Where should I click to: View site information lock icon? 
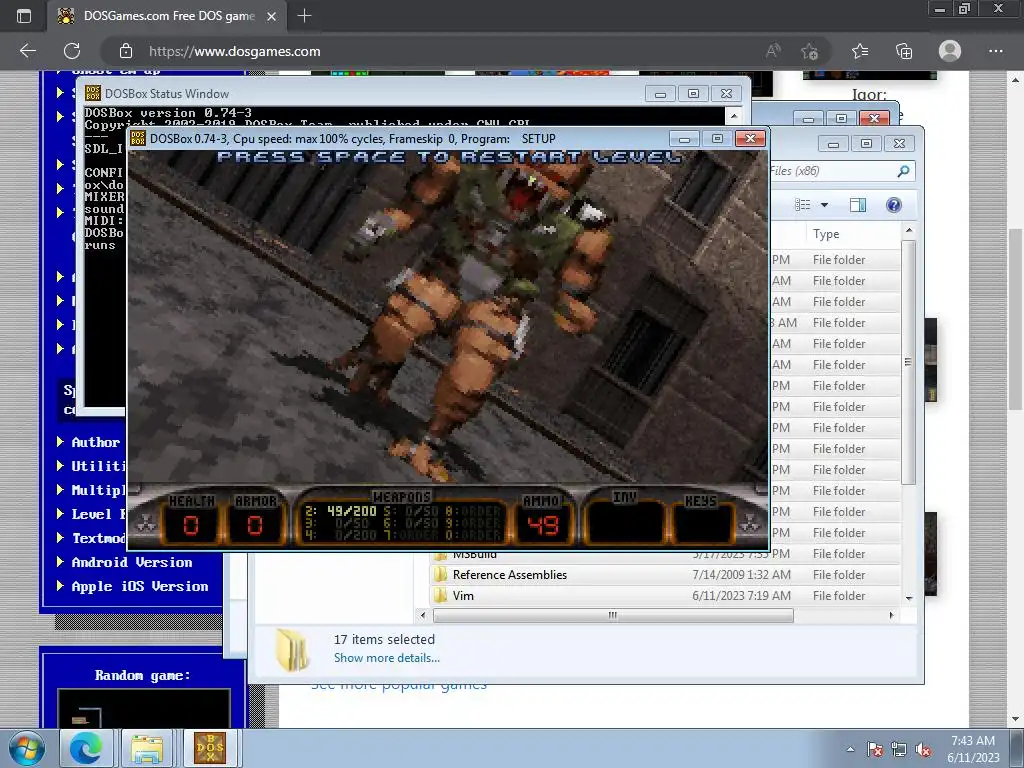click(126, 51)
